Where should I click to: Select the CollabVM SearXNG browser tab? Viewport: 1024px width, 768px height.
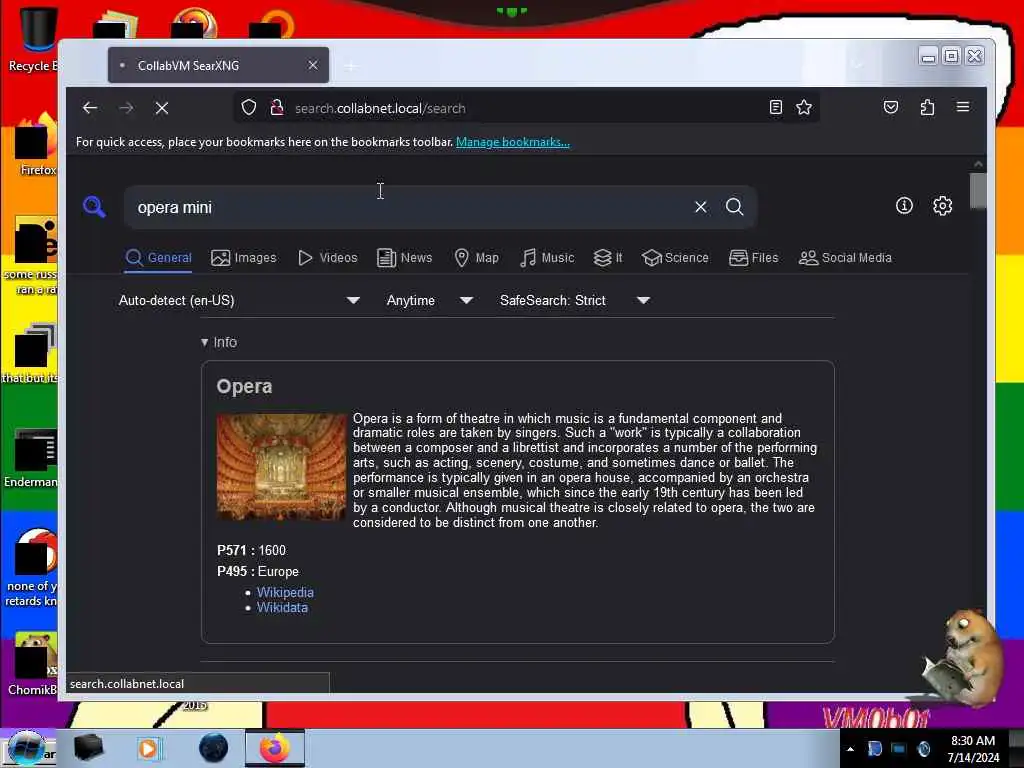point(218,65)
